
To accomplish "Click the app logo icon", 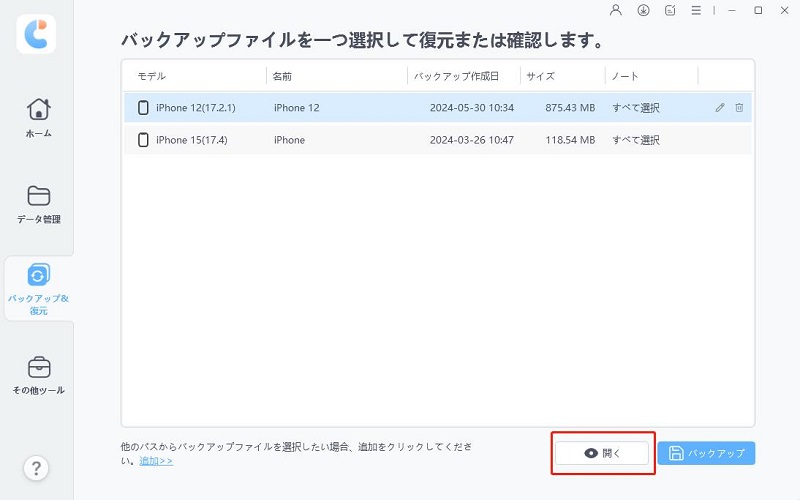I will coord(36,35).
